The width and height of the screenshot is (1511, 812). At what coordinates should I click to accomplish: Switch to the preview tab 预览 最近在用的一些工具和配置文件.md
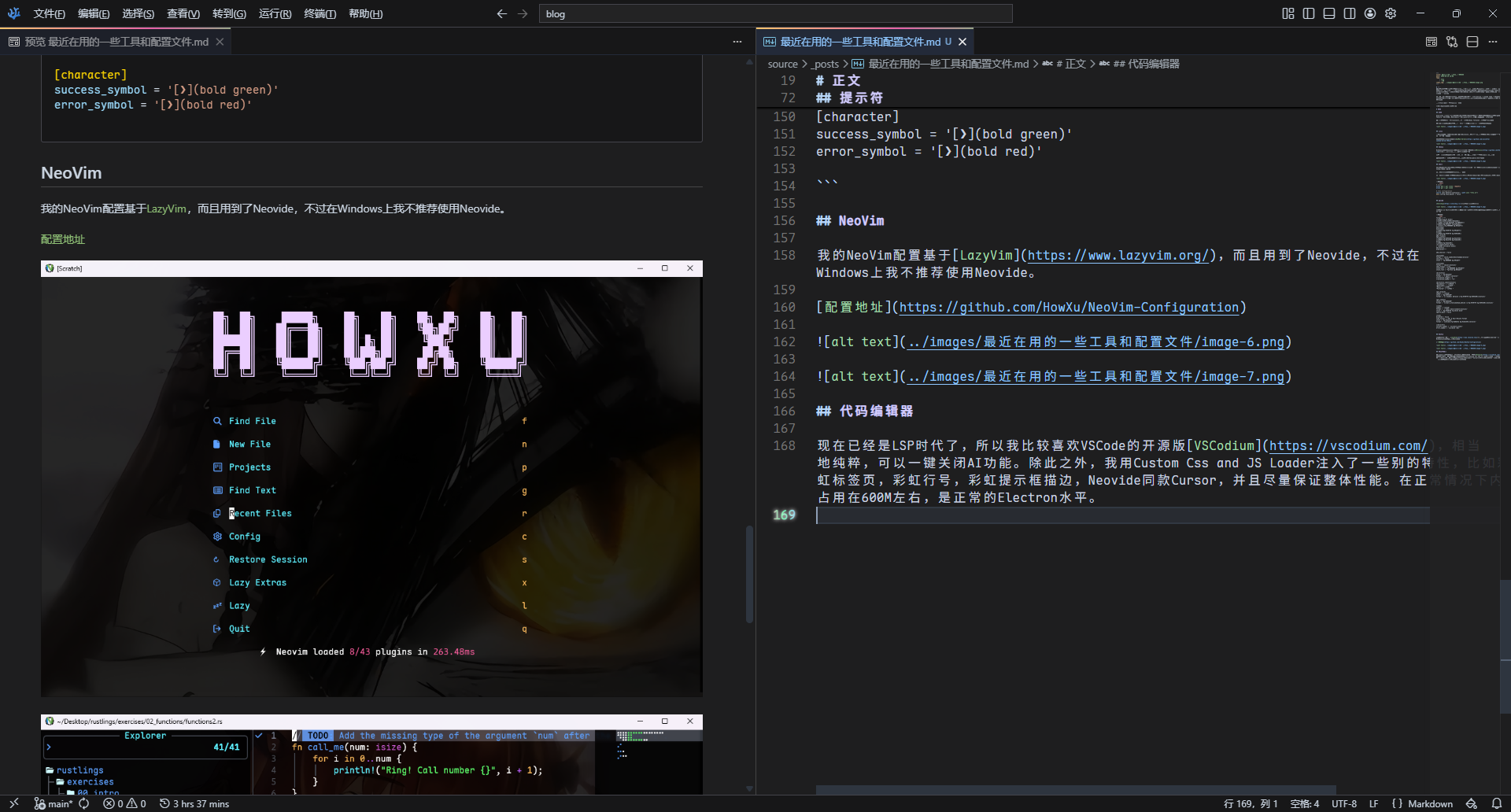point(116,42)
